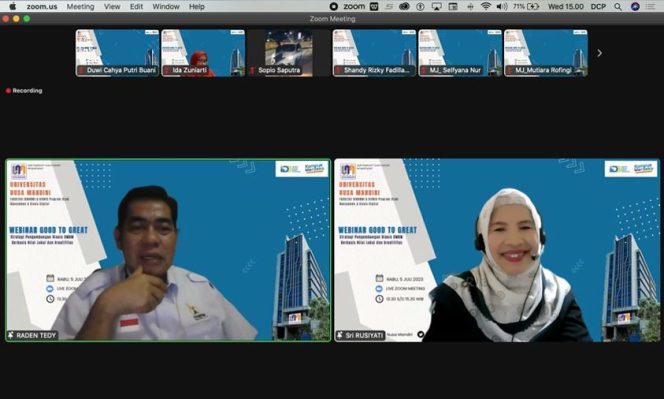Click the zoom menu bar status item

354,6
